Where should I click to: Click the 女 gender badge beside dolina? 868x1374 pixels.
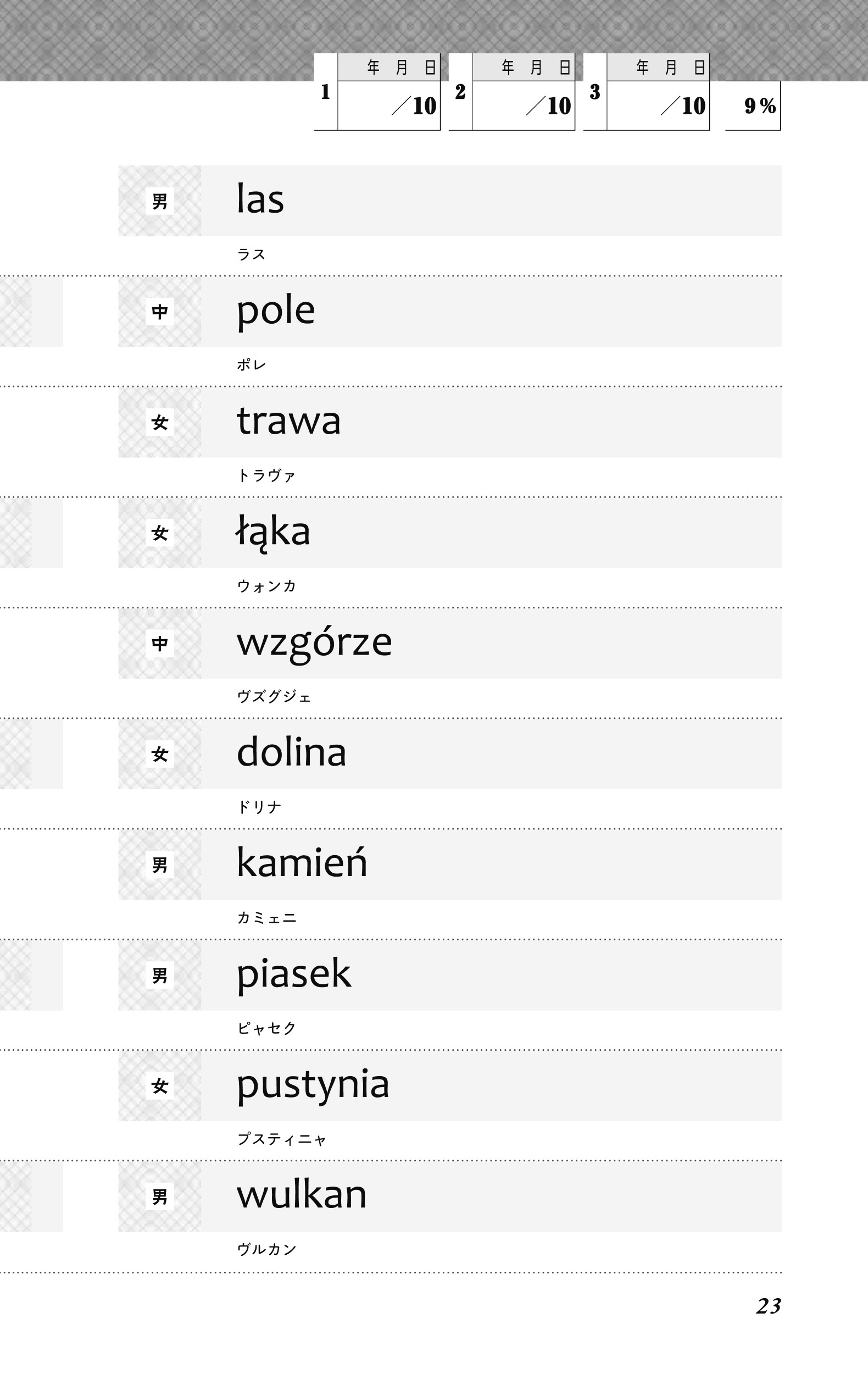[x=160, y=755]
